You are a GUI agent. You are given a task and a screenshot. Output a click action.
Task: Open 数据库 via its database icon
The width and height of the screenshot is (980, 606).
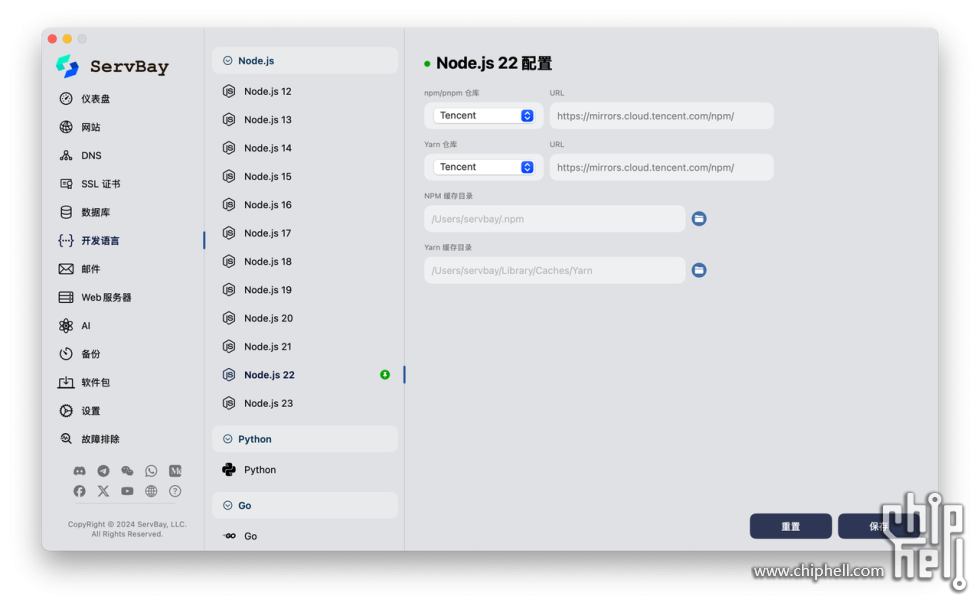point(66,212)
